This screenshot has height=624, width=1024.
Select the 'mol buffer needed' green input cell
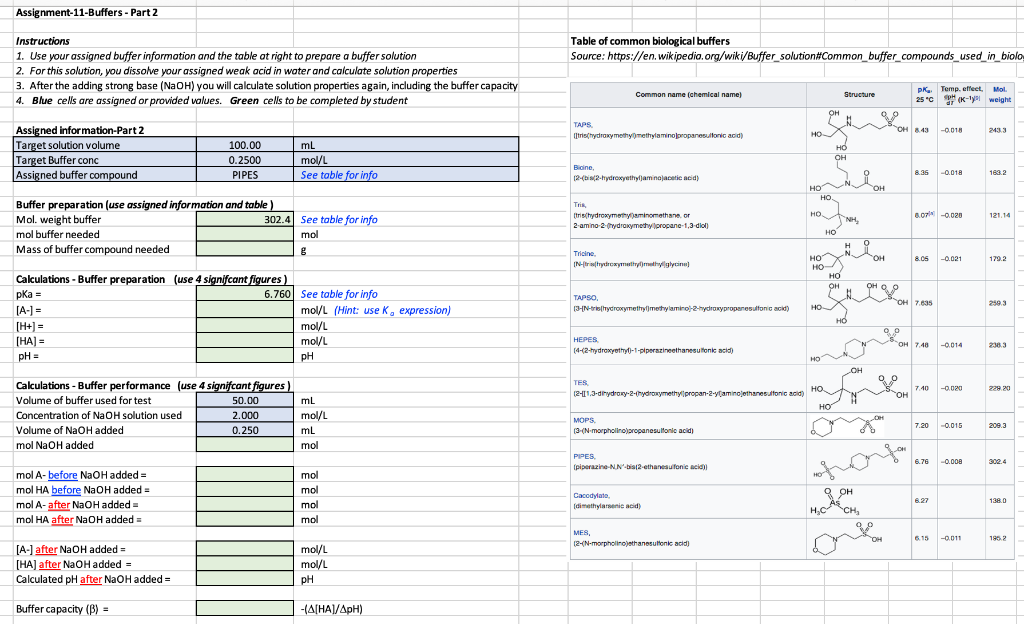coord(245,234)
